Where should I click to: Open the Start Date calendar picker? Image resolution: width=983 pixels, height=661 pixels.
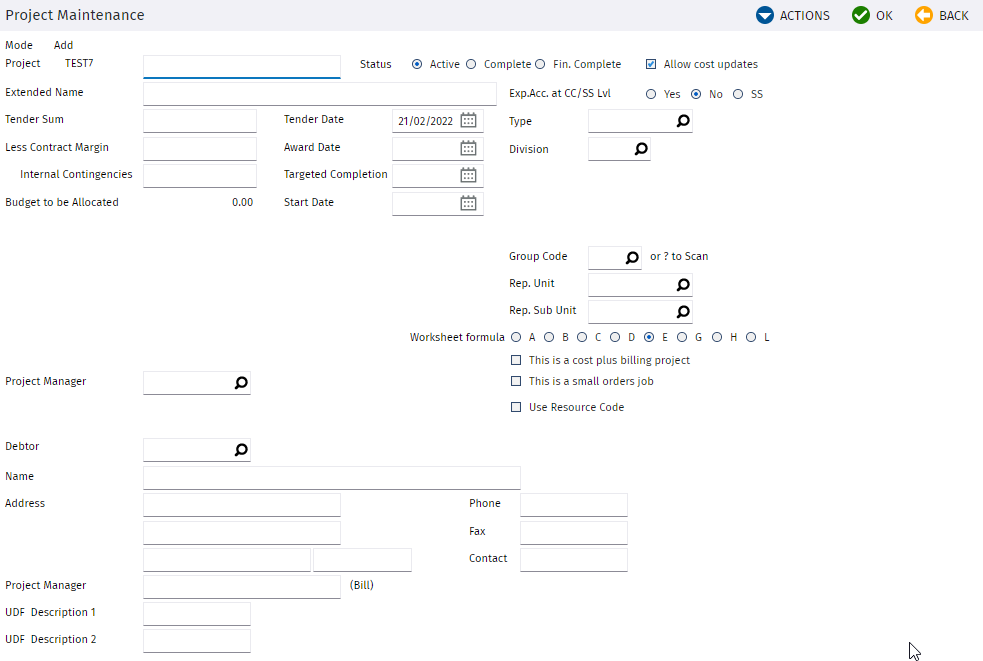coord(468,203)
